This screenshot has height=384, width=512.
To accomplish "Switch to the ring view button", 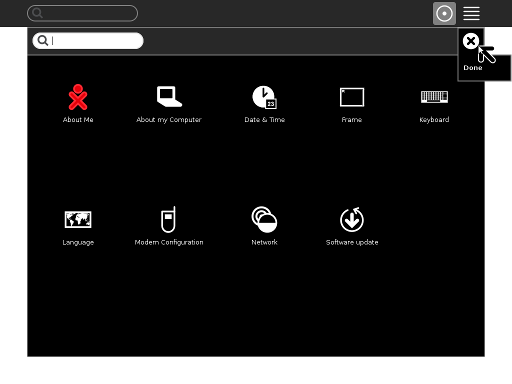I will (444, 13).
